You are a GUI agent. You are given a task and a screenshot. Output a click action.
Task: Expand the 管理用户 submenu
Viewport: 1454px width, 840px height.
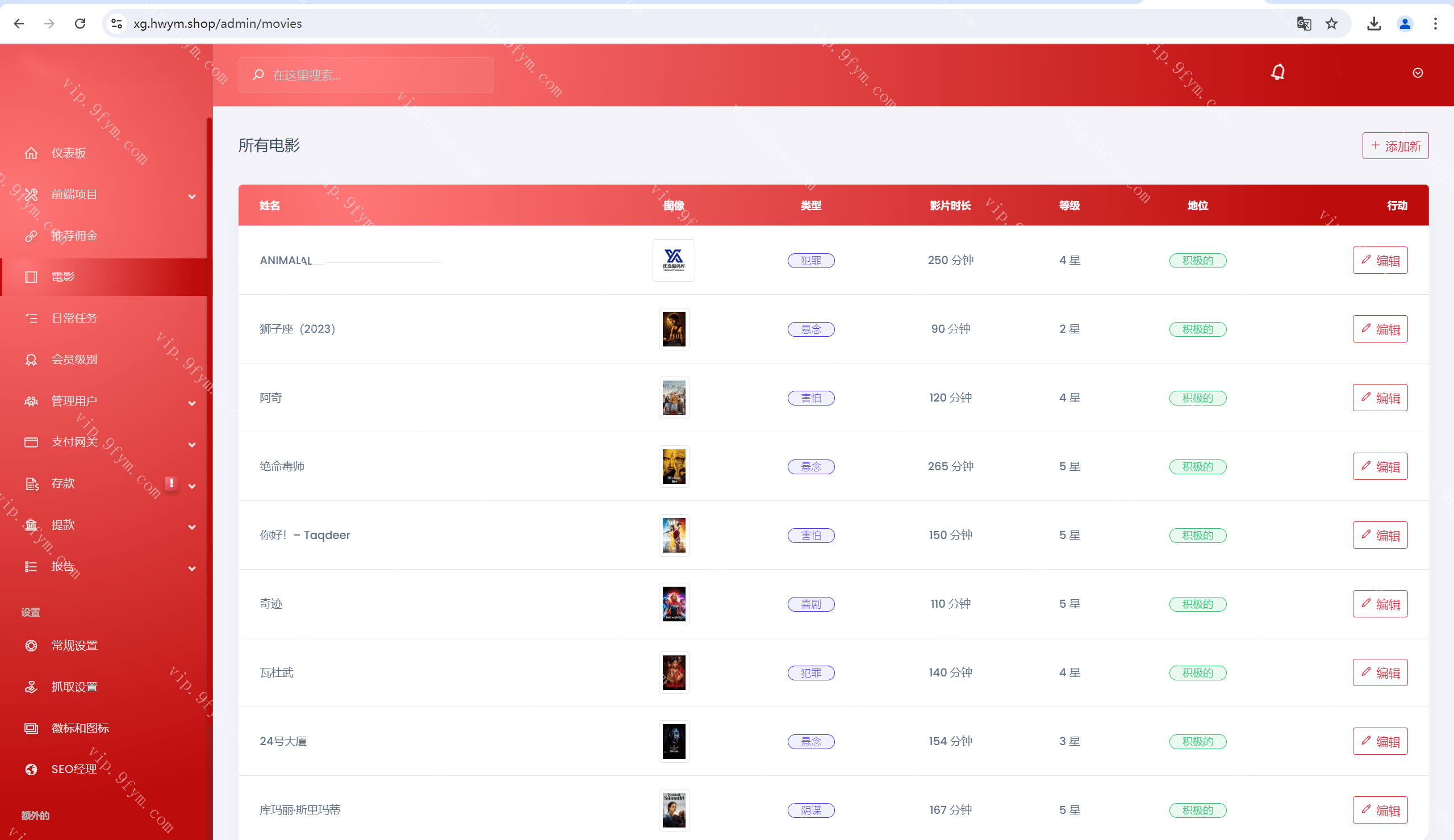click(192, 403)
